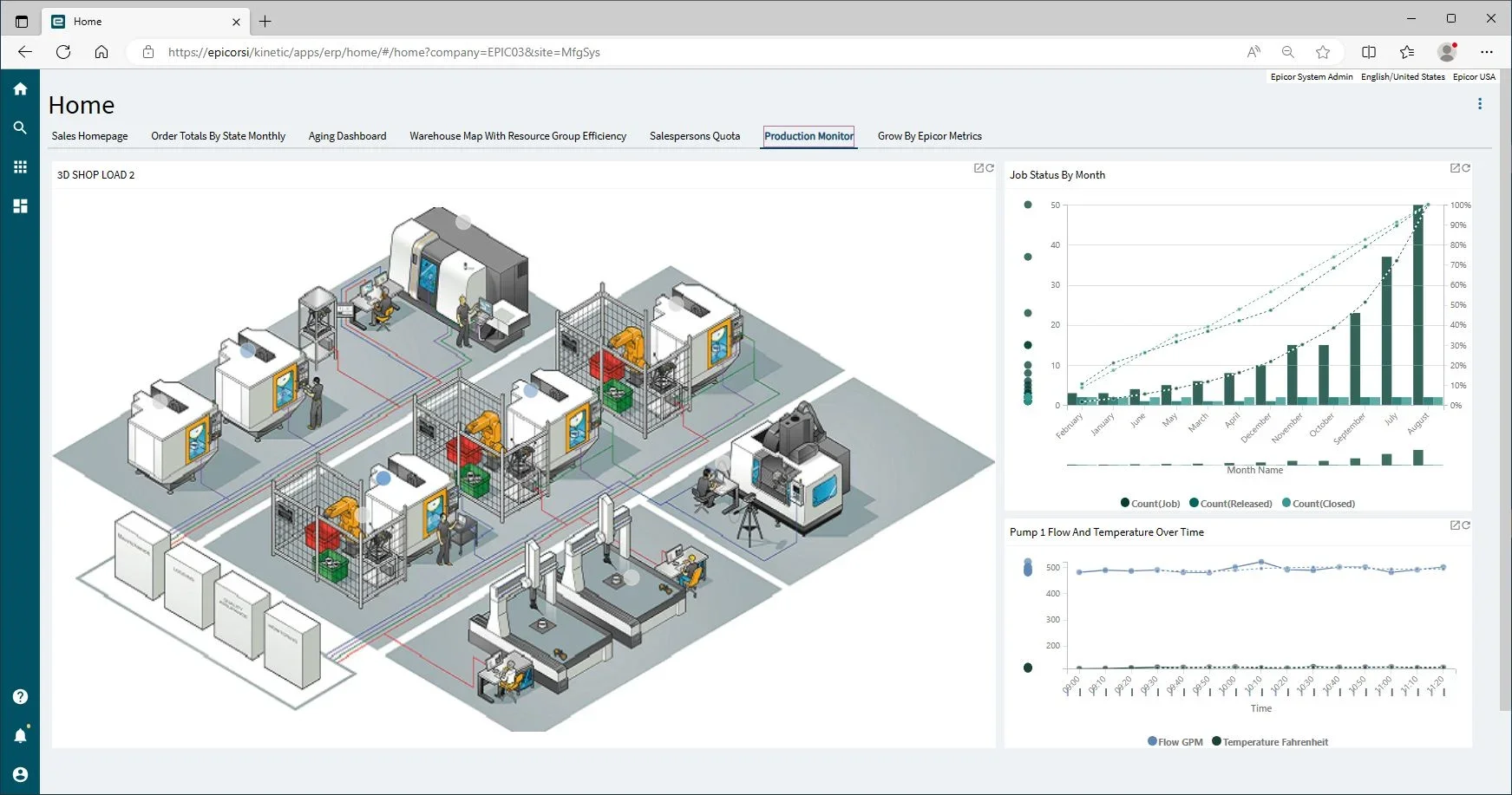Click the browser address bar URL

tap(383, 52)
